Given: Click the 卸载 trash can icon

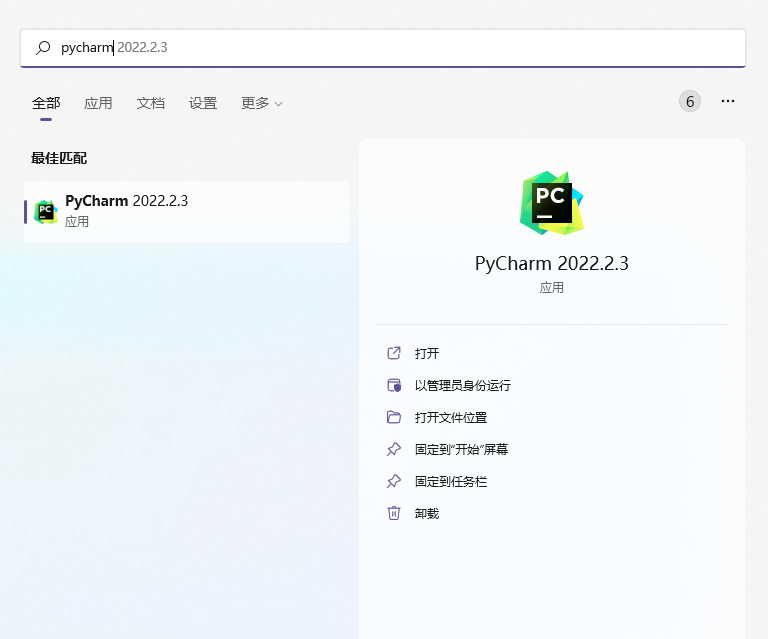Looking at the screenshot, I should 394,513.
